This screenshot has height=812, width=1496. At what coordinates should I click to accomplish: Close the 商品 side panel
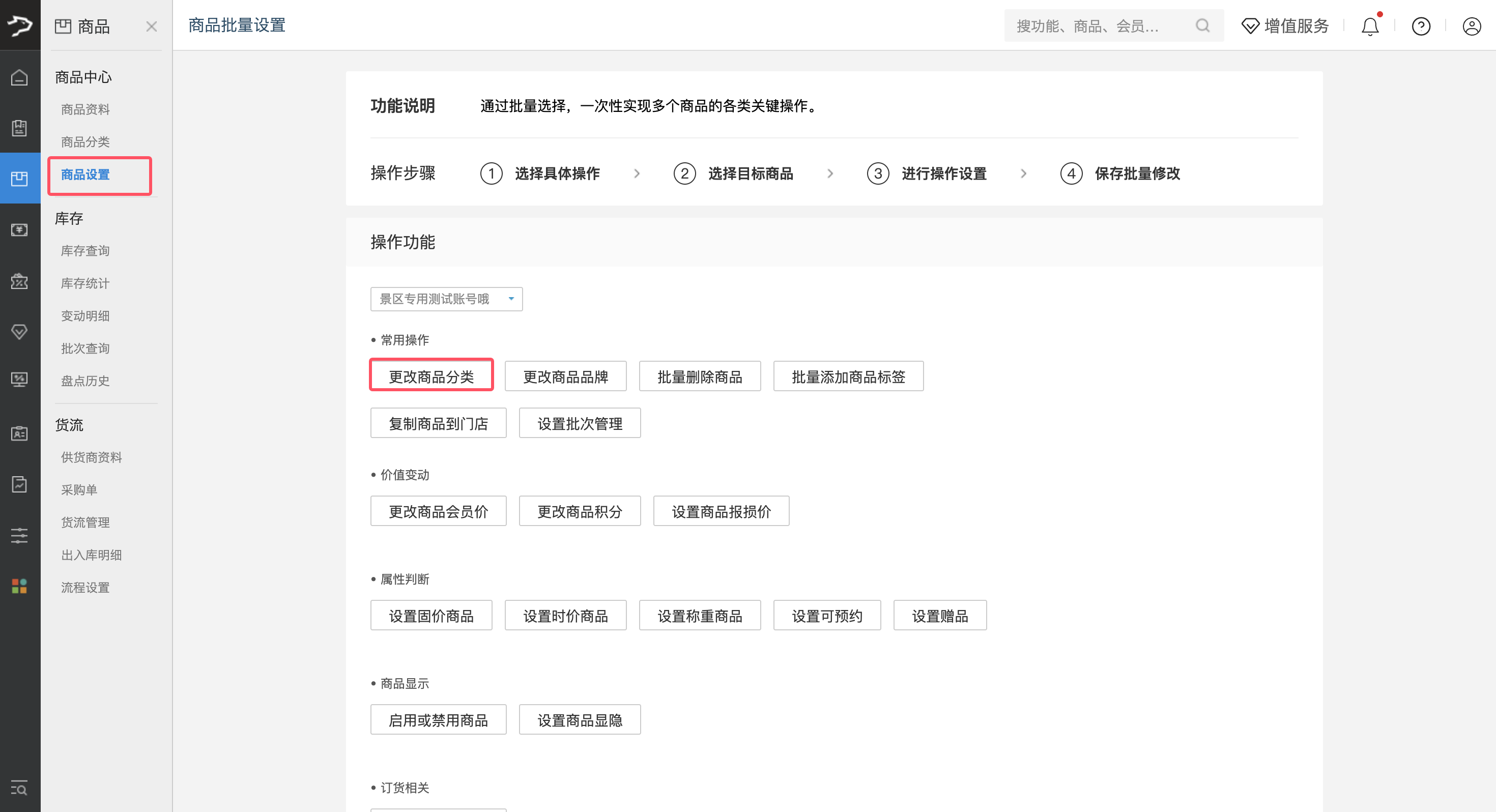152,26
